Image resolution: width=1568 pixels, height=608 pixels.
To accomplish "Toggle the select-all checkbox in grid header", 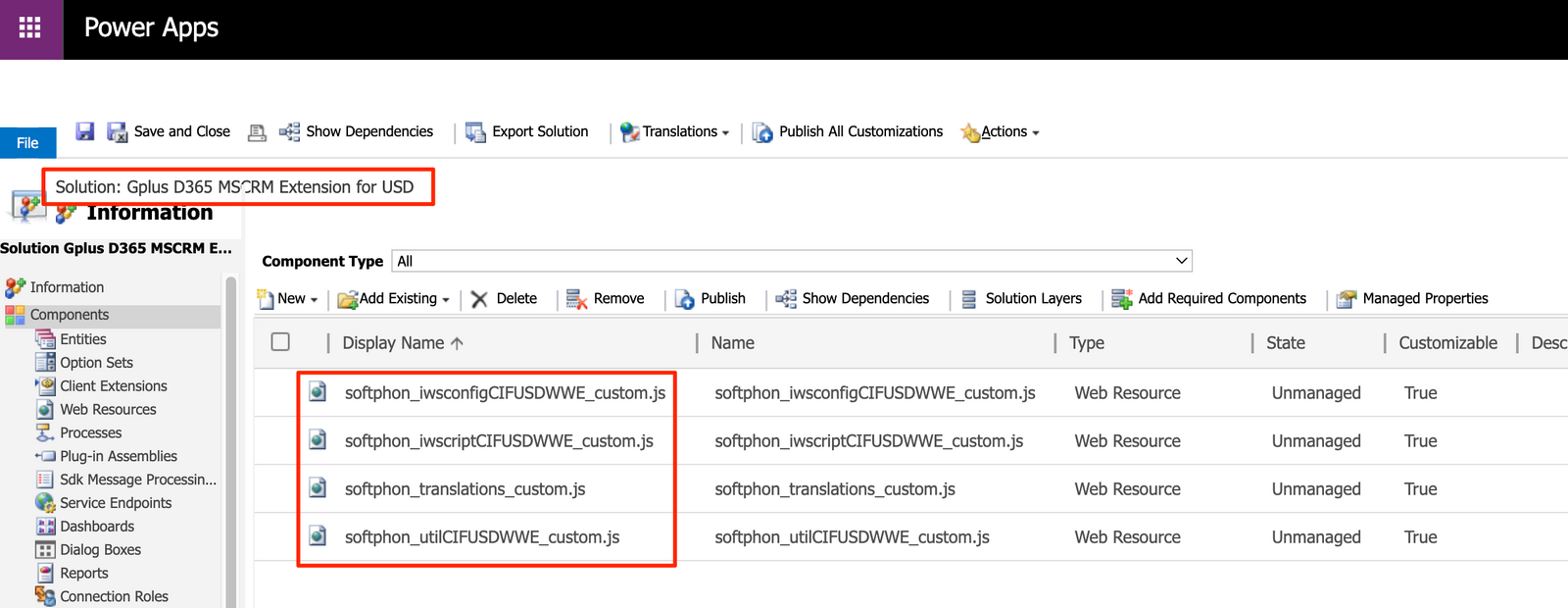I will [x=280, y=341].
